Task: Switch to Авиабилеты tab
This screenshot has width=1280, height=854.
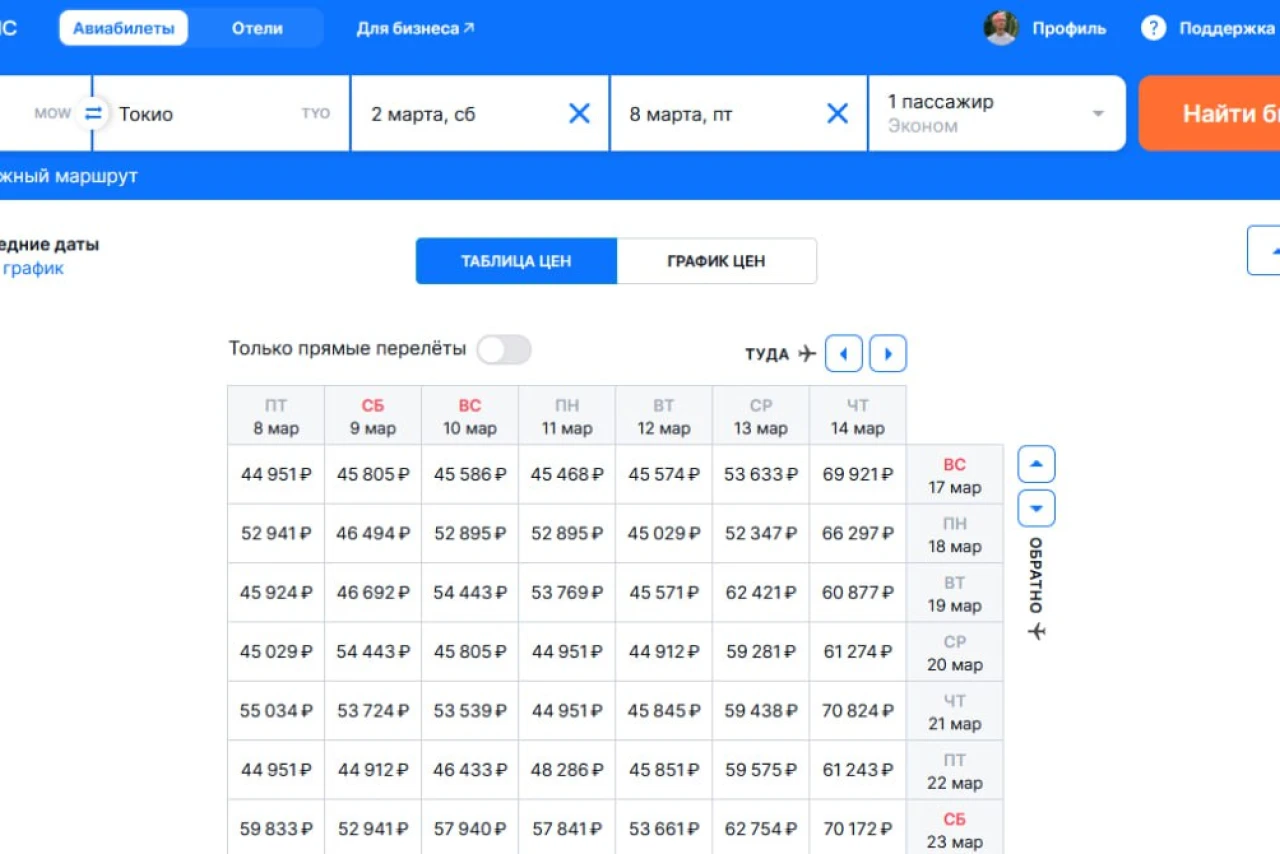Action: 123,28
